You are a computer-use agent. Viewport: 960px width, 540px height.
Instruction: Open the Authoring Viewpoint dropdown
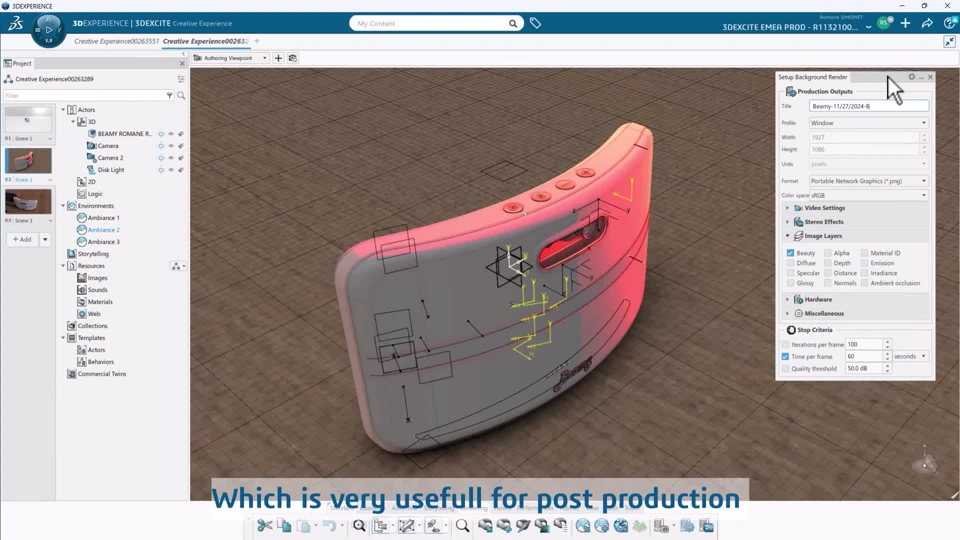tap(231, 58)
